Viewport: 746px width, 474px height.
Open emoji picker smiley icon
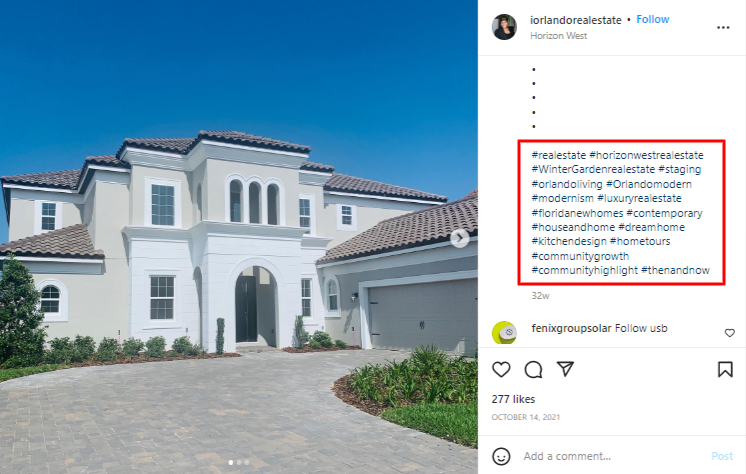click(x=501, y=456)
